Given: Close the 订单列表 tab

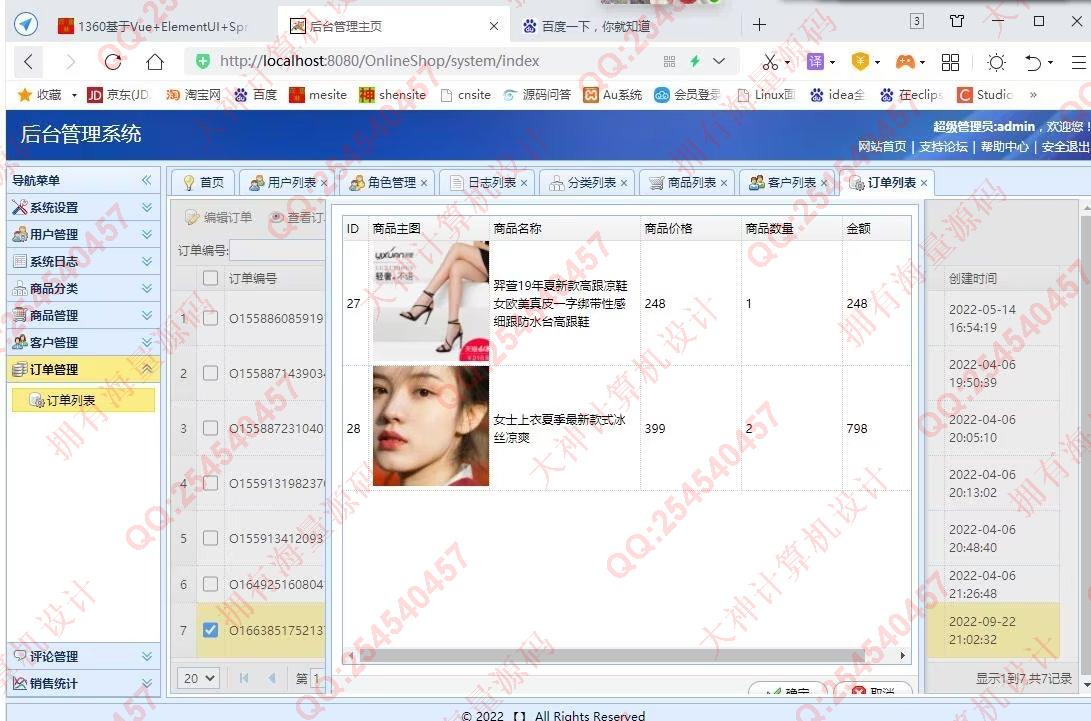Looking at the screenshot, I should click(924, 183).
